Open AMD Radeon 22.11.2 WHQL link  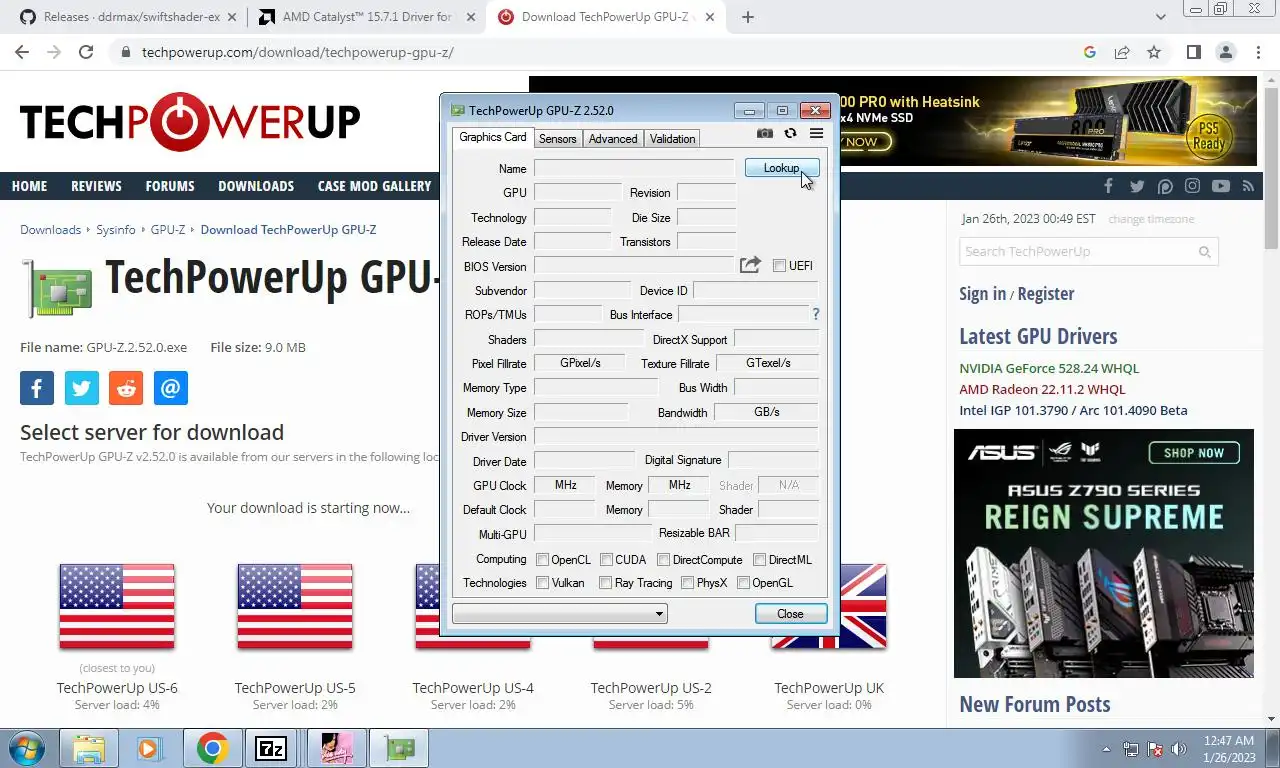(1042, 389)
